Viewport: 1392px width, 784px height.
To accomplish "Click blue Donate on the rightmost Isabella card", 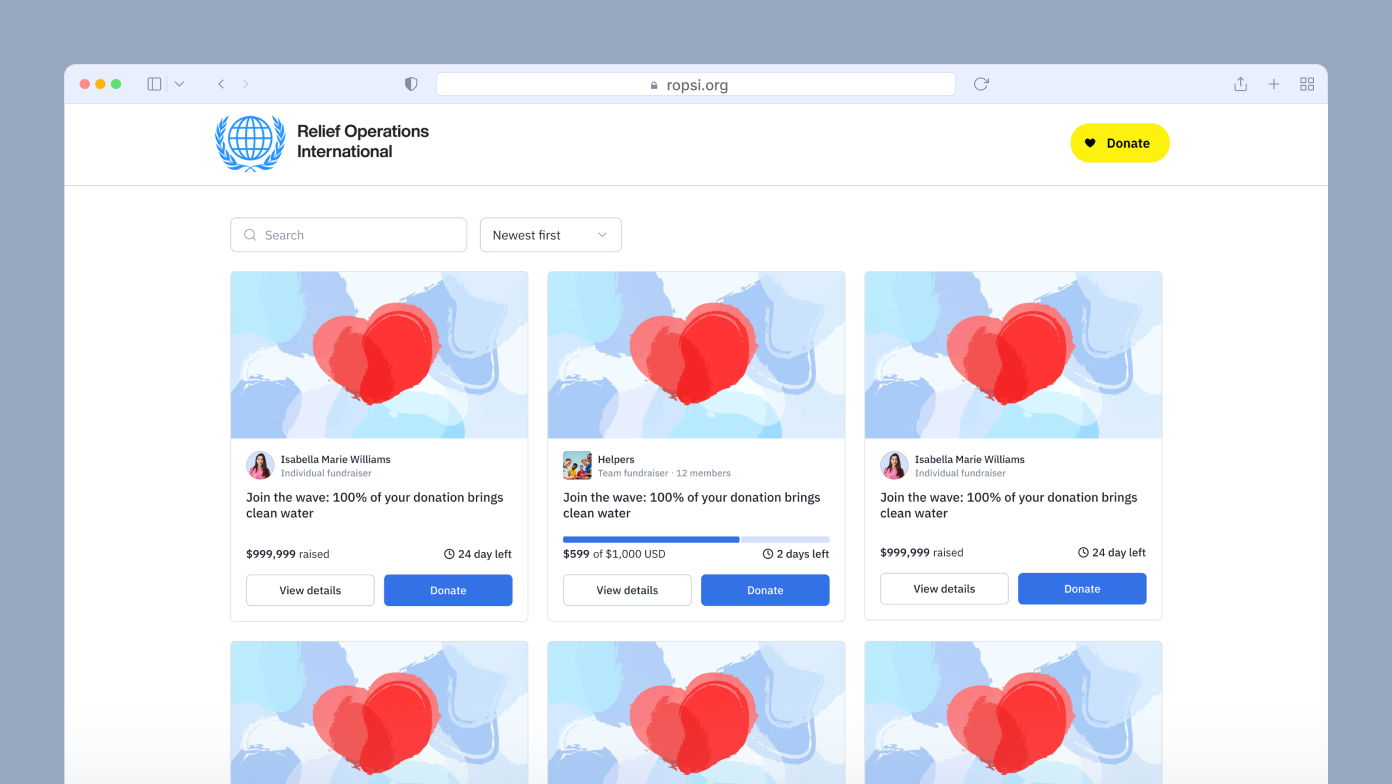I will (x=1082, y=589).
